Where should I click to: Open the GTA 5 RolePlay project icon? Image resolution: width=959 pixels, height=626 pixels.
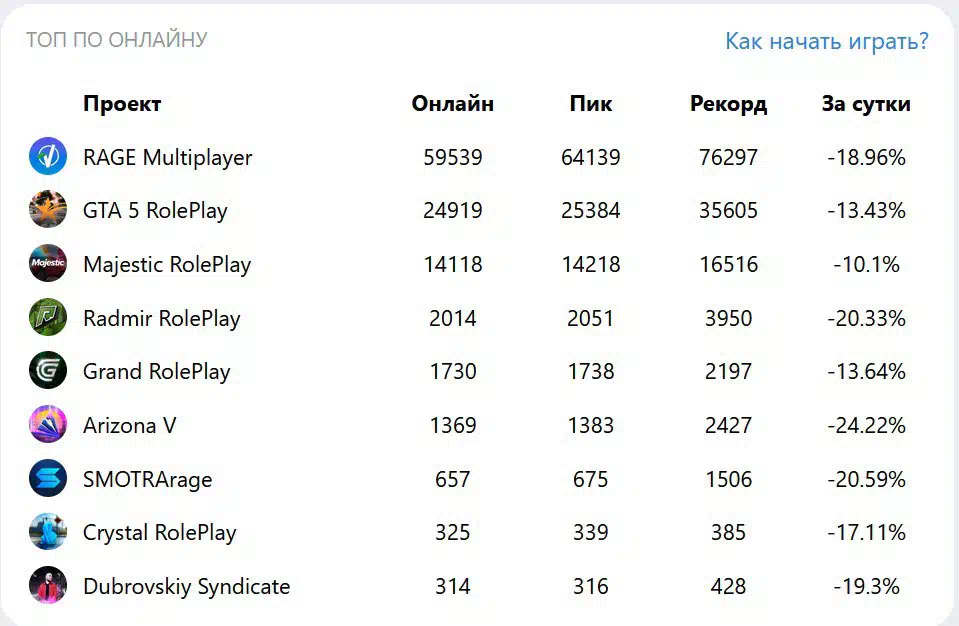coord(48,210)
